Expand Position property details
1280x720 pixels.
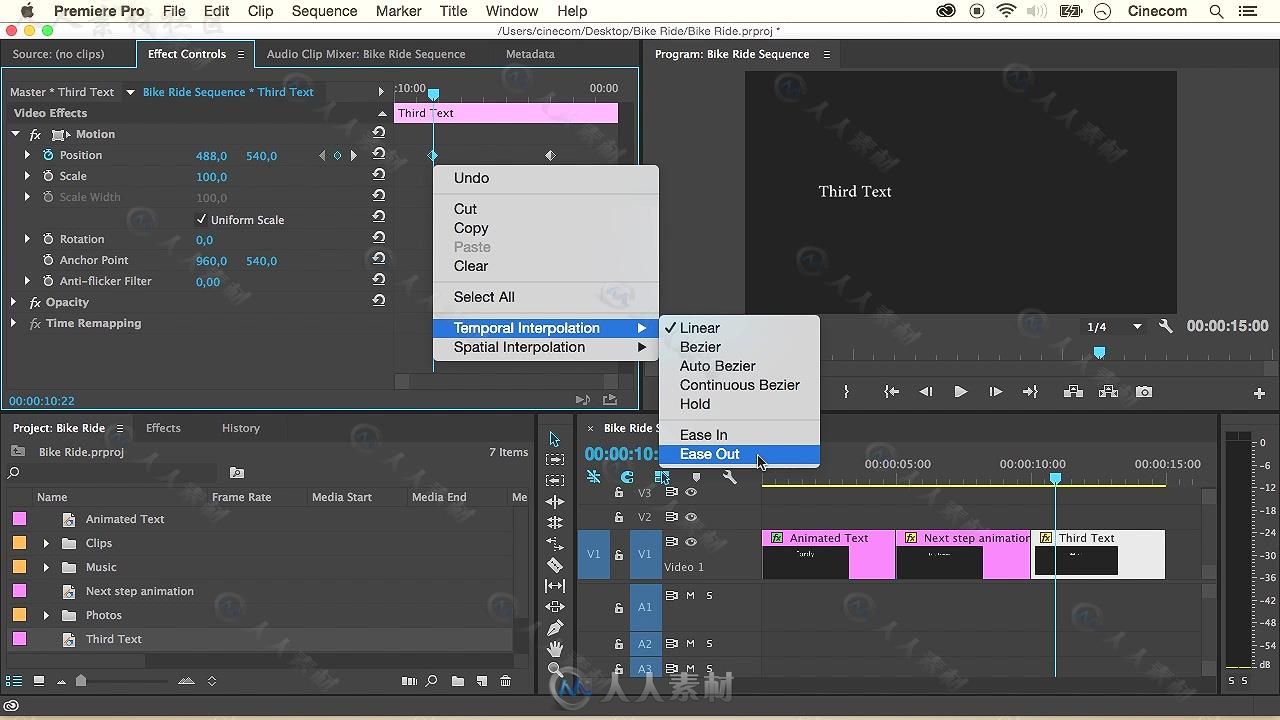click(x=27, y=155)
